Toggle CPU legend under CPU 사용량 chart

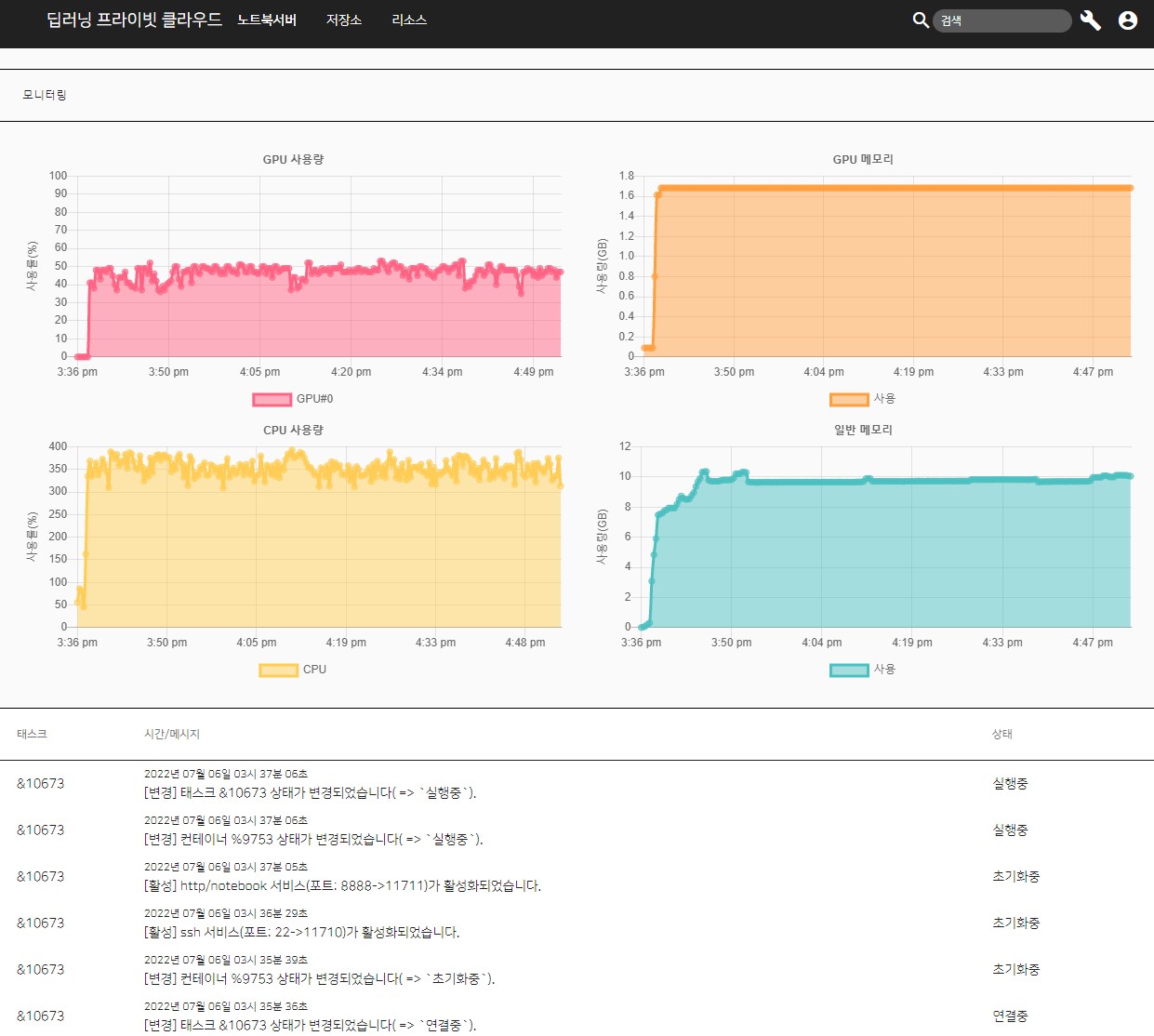coord(293,670)
